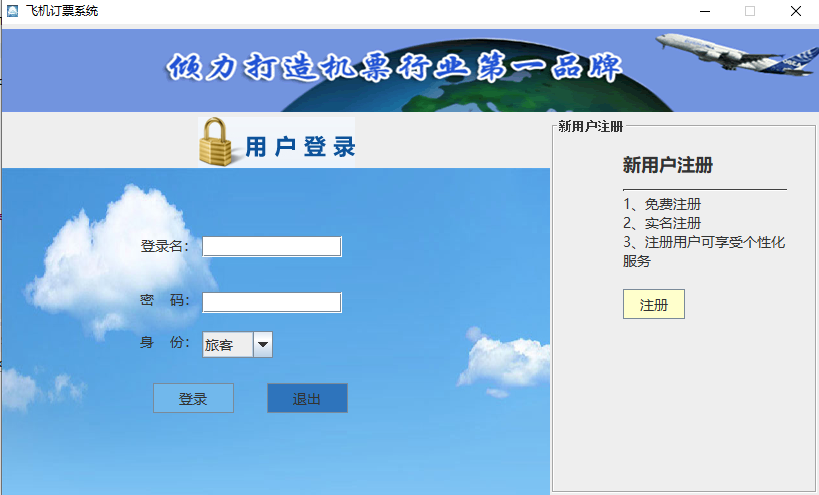The width and height of the screenshot is (819, 495).
Task: Click the 新用户注册 group box caption
Action: (x=590, y=126)
